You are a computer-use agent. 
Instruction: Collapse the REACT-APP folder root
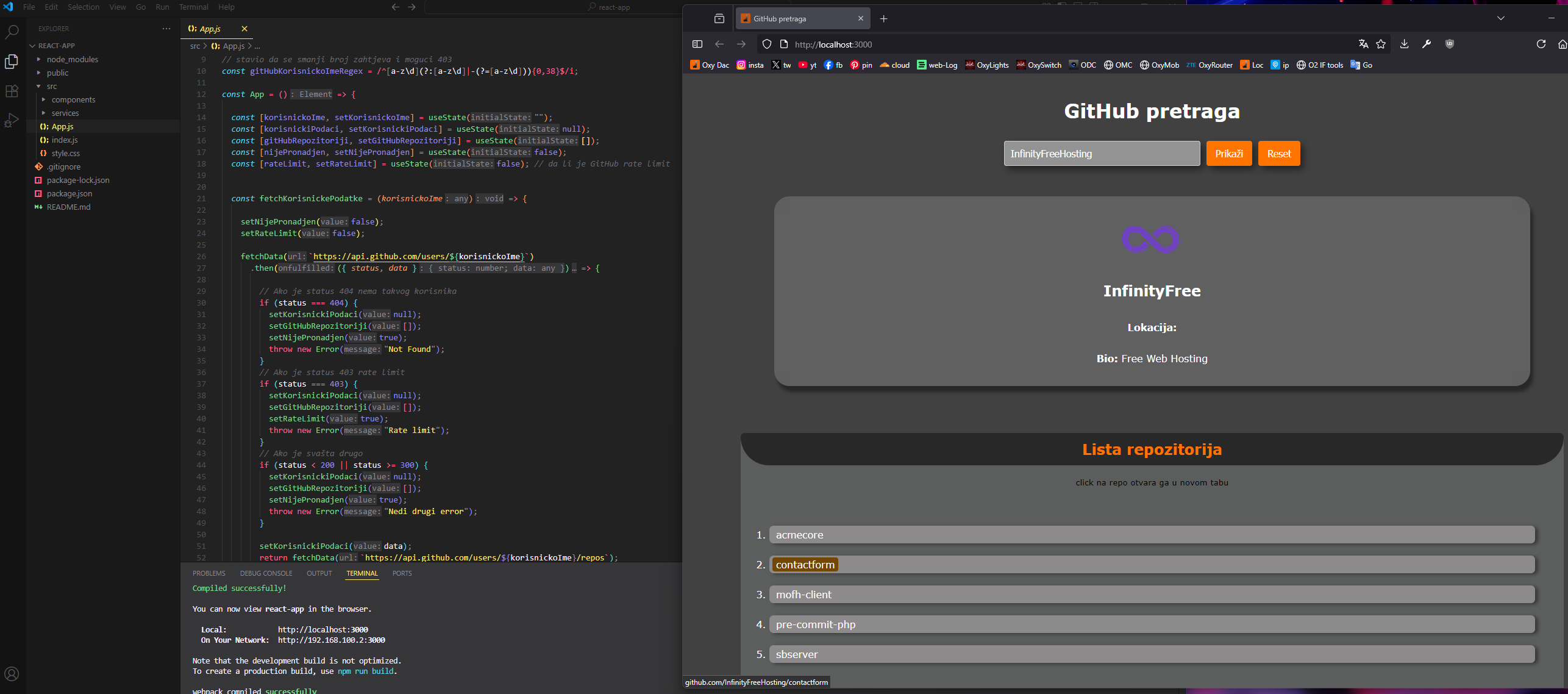(56, 46)
